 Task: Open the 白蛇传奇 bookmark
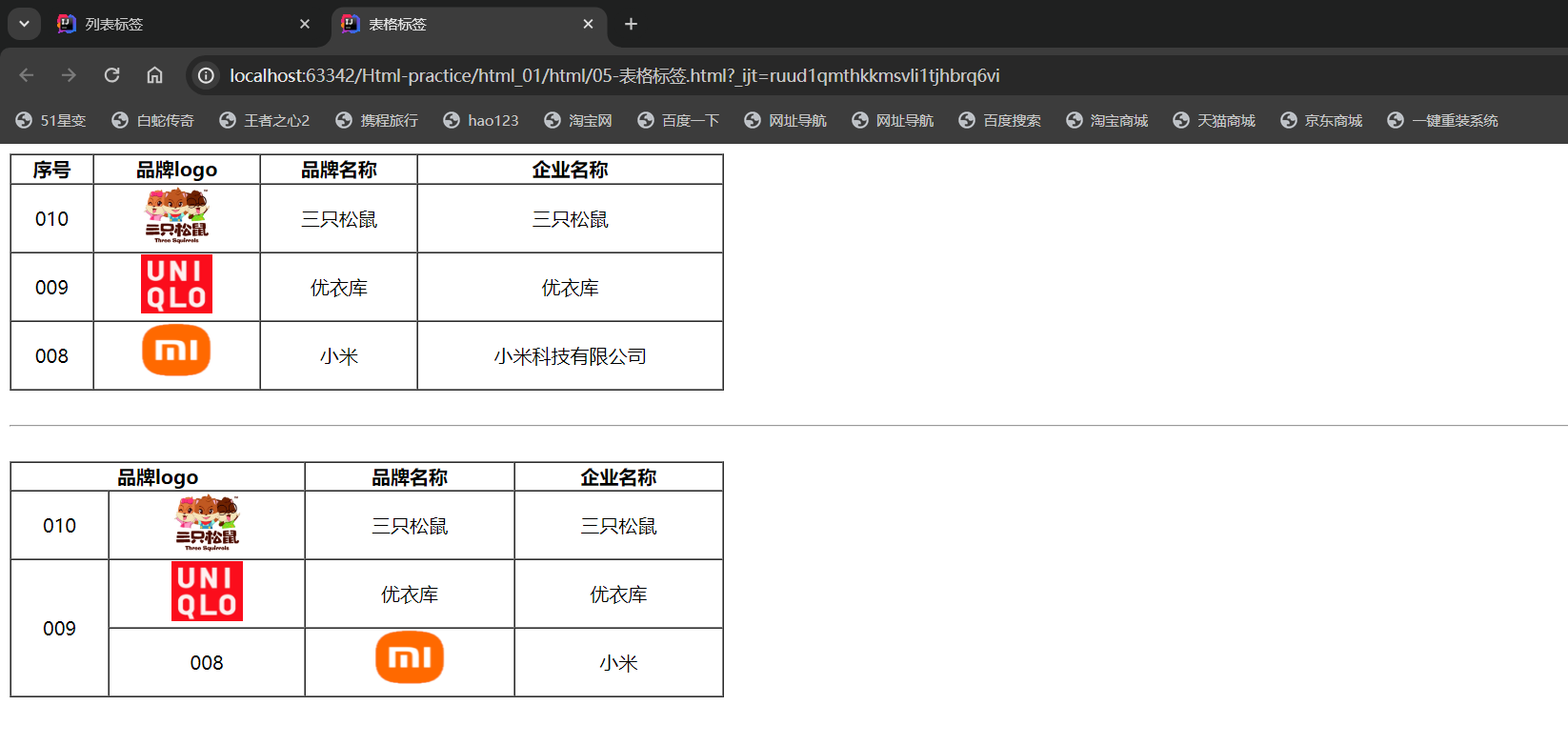tap(153, 120)
